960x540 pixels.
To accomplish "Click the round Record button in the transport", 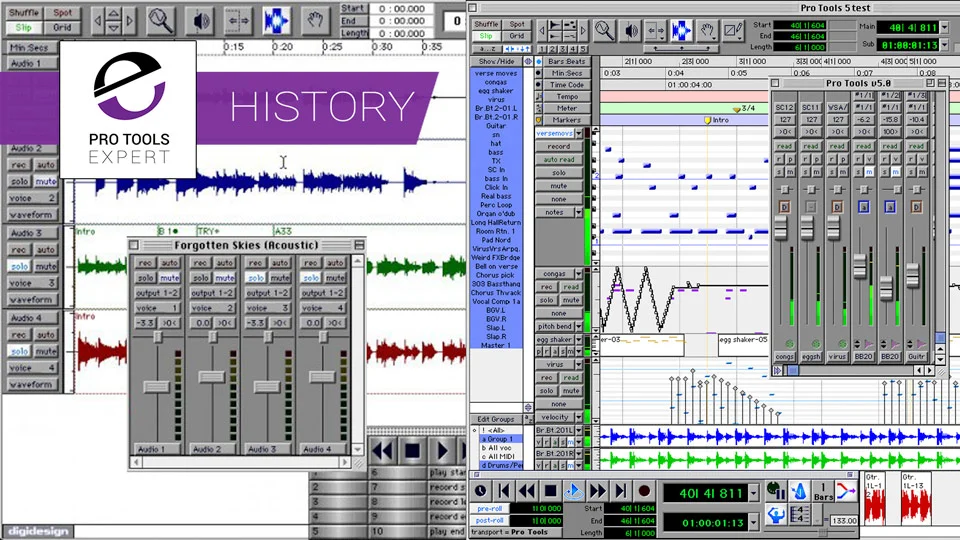I will [643, 491].
